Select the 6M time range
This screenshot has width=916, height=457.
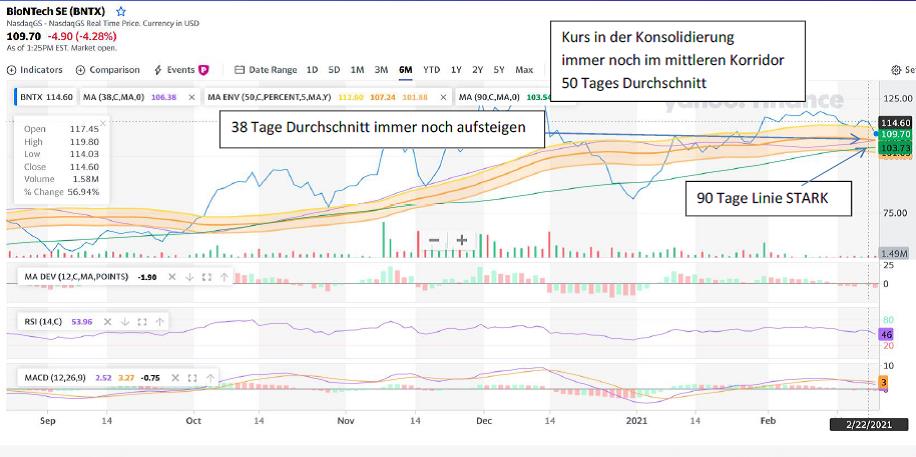pos(405,70)
